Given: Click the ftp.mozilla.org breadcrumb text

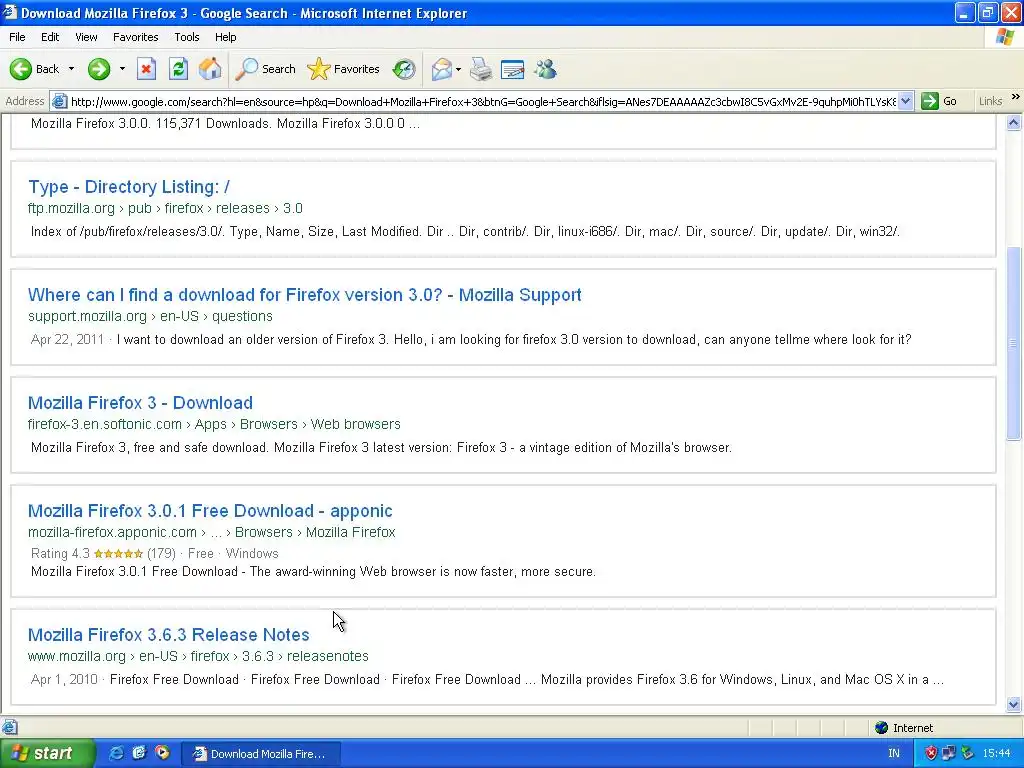Looking at the screenshot, I should click(x=71, y=208).
